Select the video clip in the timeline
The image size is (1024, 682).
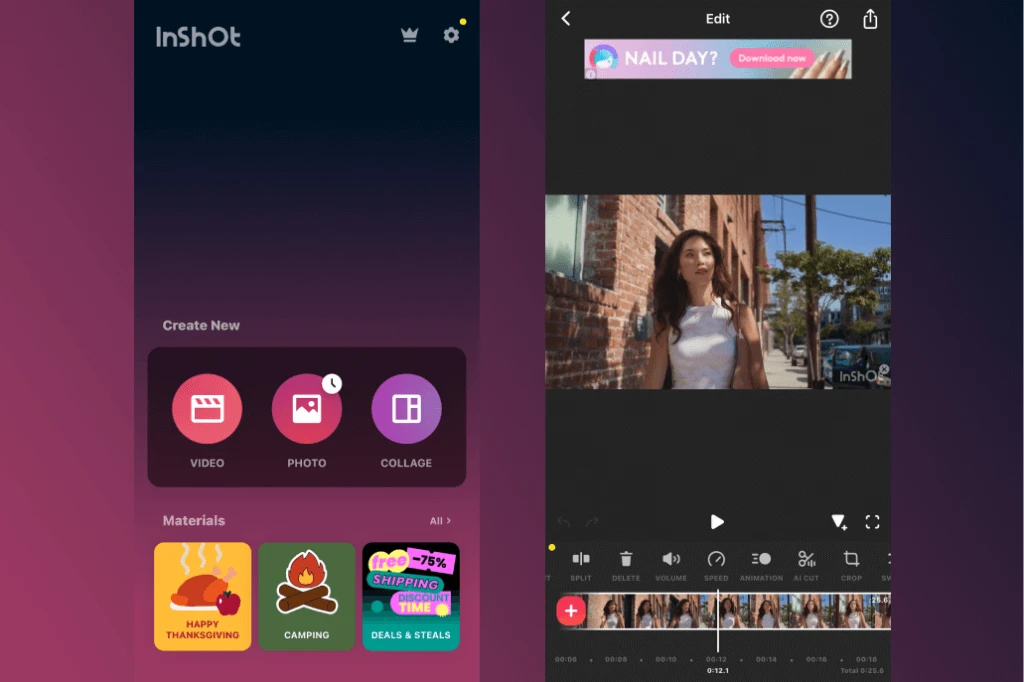pyautogui.click(x=738, y=611)
